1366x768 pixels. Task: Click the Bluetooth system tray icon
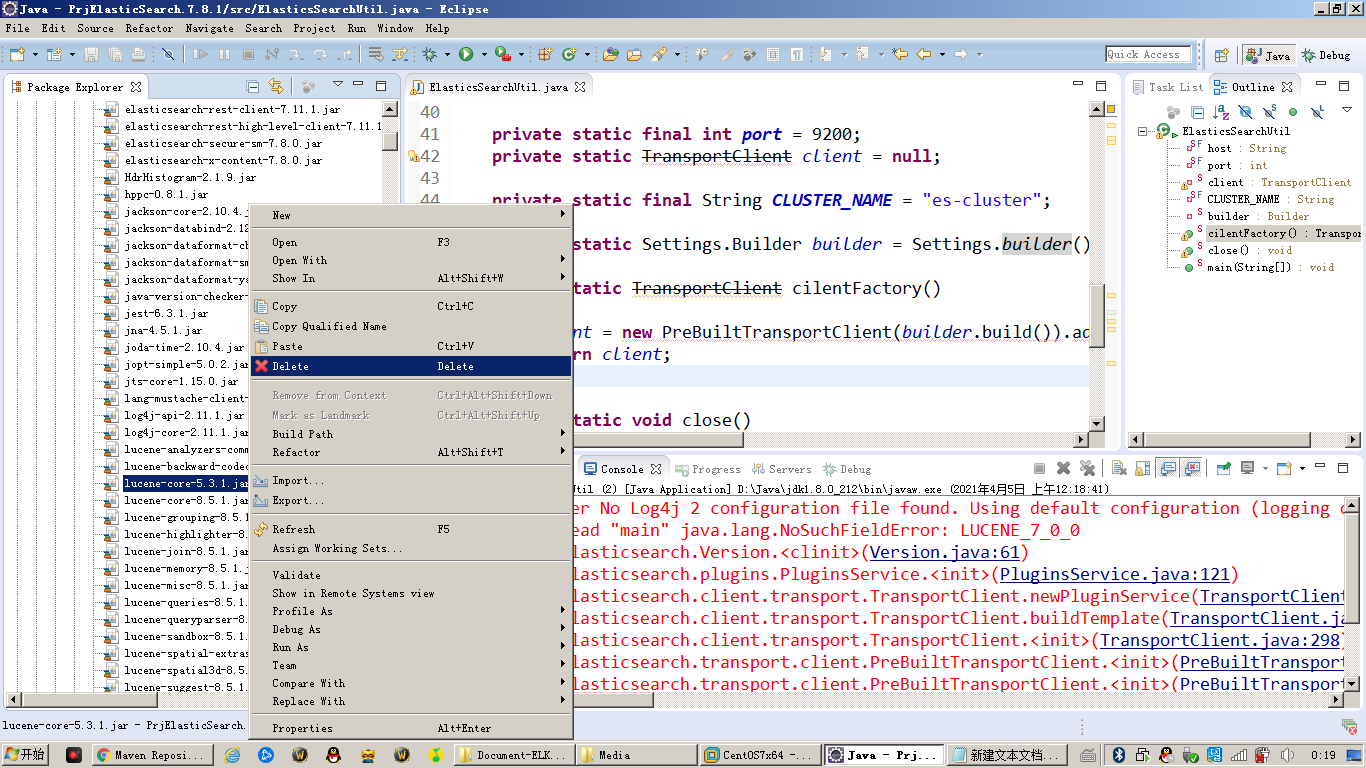(1120, 755)
